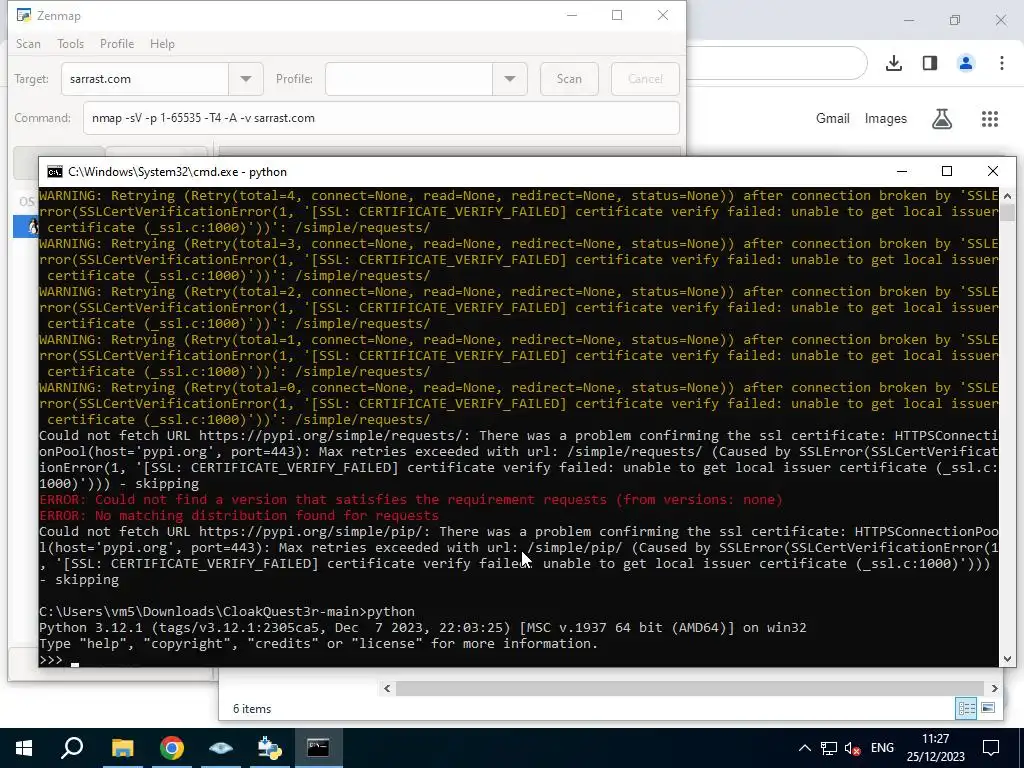The width and height of the screenshot is (1024, 768).
Task: Open File Explorer from the taskbar
Action: 122,748
